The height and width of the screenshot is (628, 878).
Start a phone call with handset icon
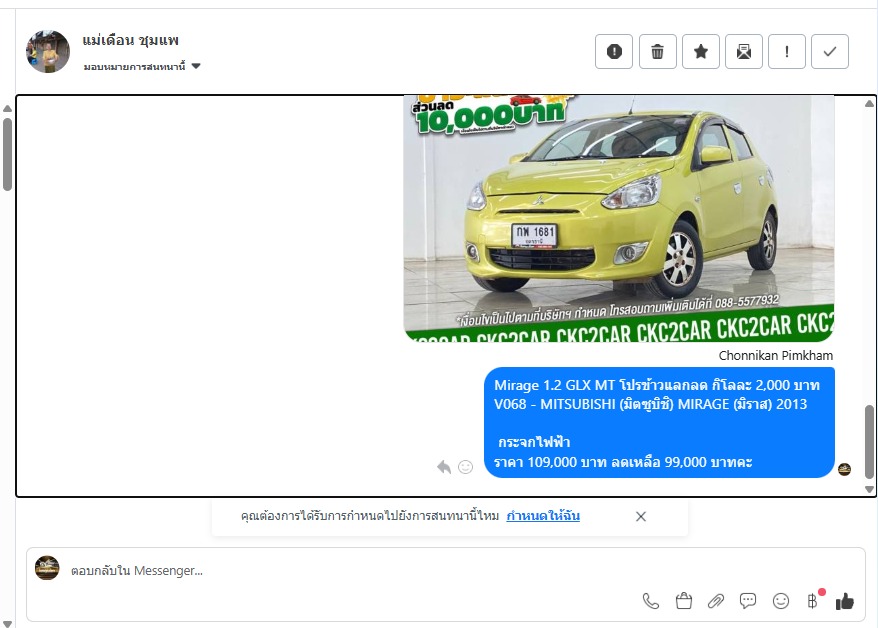651,601
